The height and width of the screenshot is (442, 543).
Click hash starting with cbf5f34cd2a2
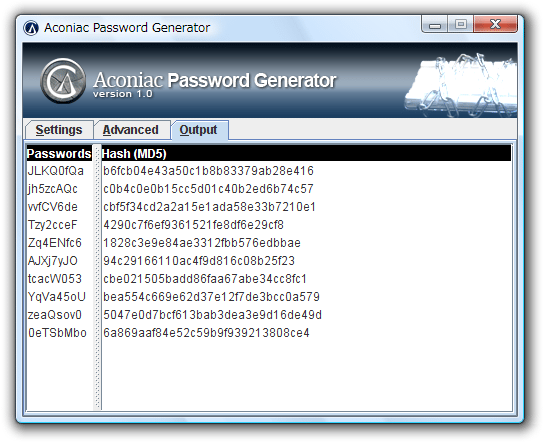pyautogui.click(x=210, y=207)
